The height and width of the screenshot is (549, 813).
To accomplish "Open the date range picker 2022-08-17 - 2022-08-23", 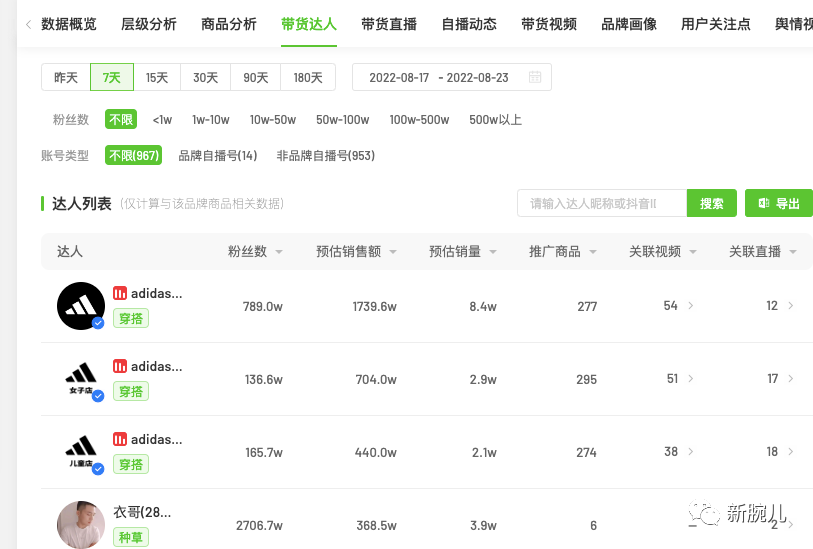I will coord(452,77).
